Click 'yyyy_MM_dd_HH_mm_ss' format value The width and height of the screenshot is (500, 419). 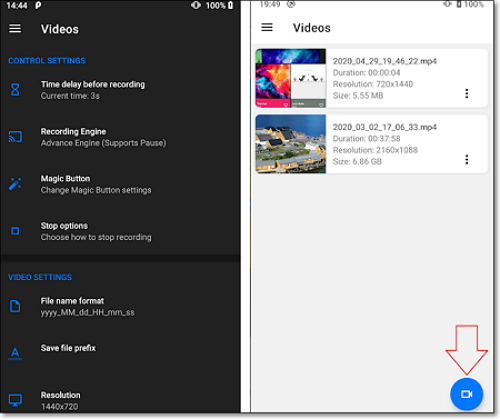point(88,313)
